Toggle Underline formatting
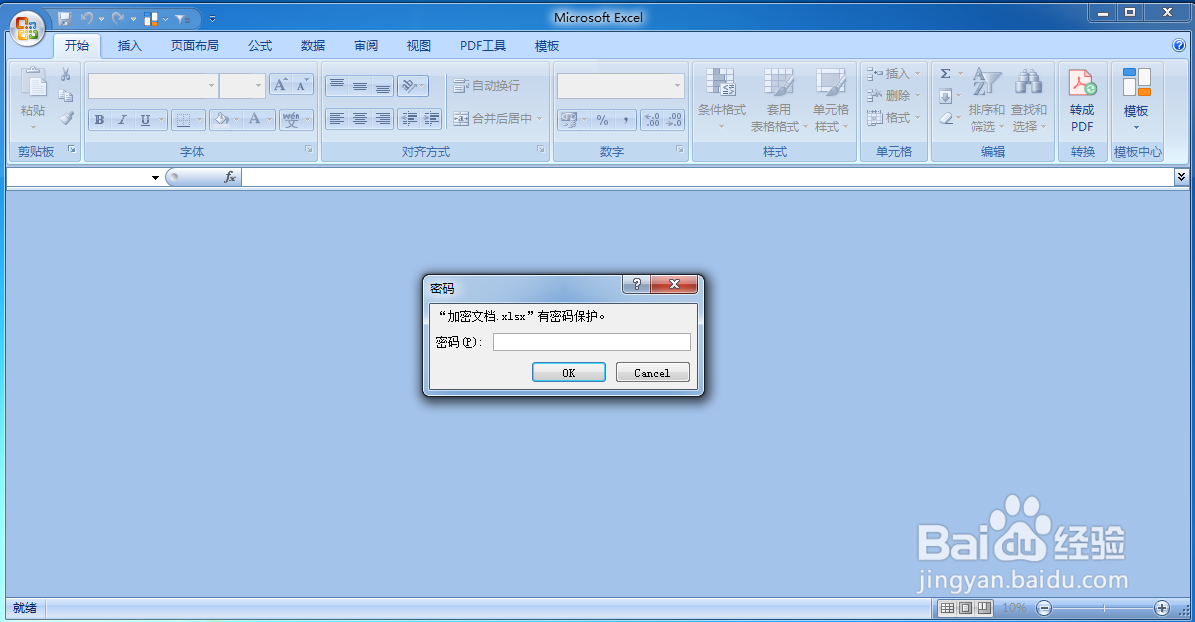Viewport: 1195px width, 622px height. click(x=145, y=120)
